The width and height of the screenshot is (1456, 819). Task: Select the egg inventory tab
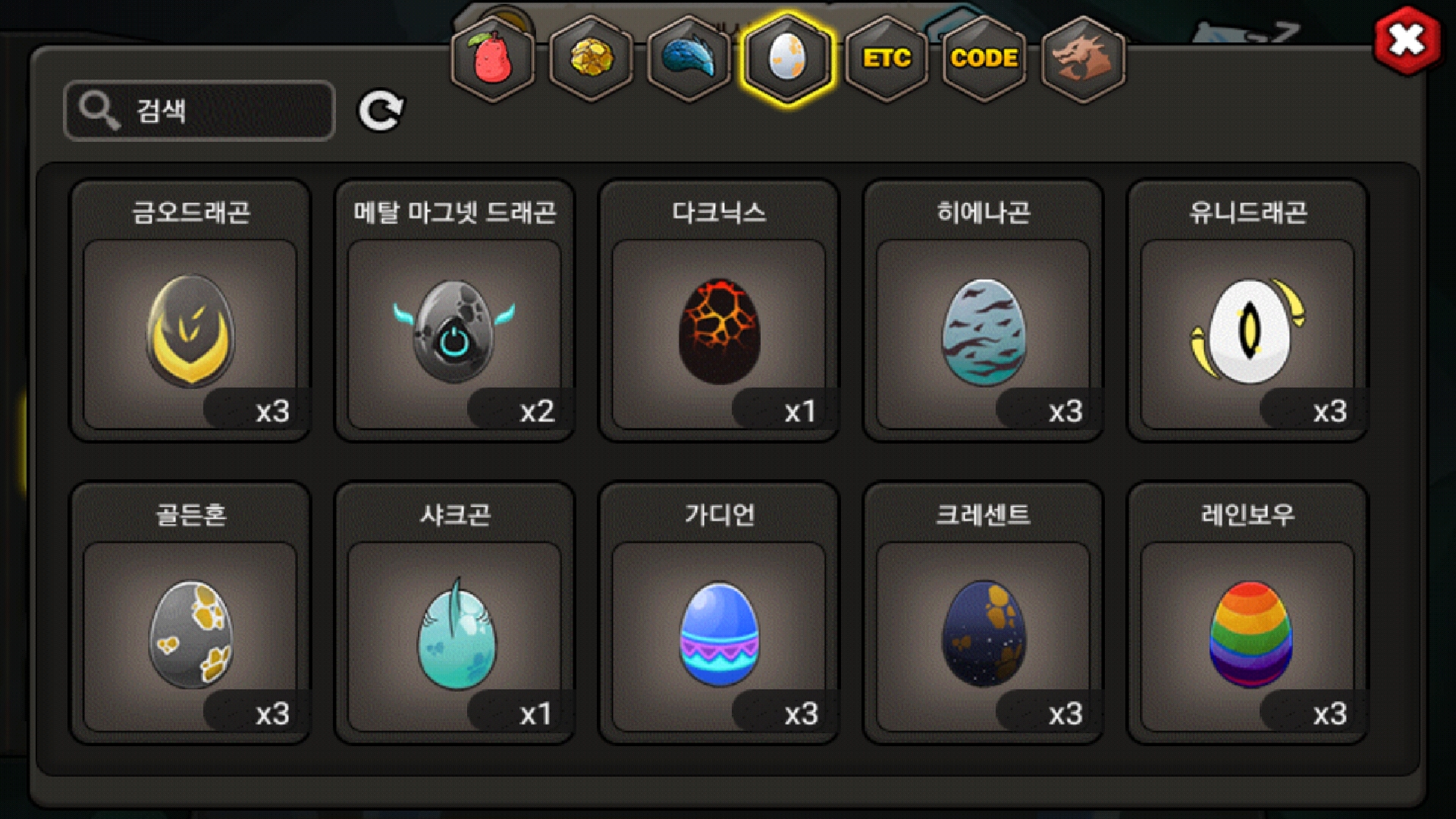point(787,58)
